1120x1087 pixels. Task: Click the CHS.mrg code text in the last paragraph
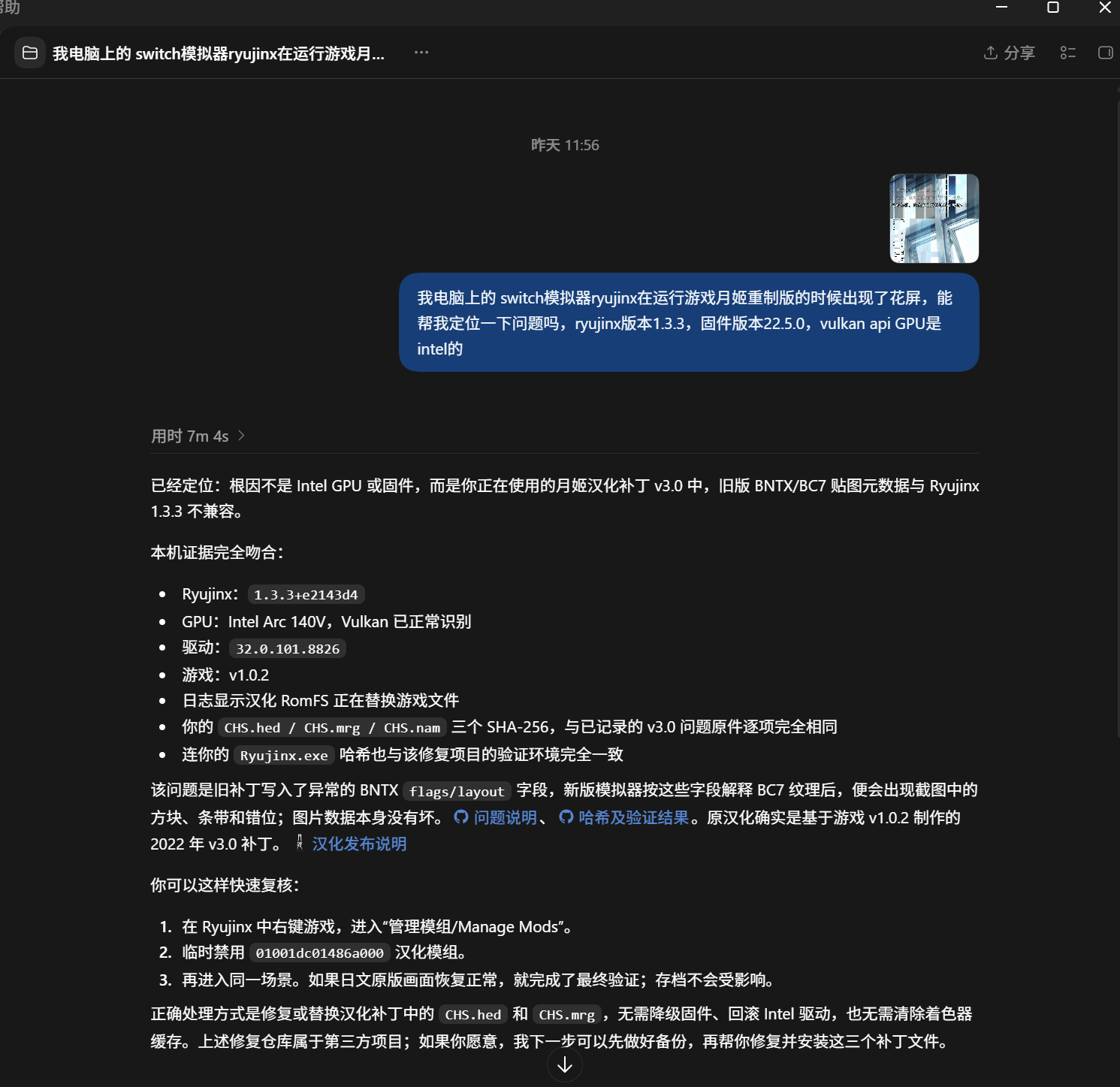[567, 1014]
